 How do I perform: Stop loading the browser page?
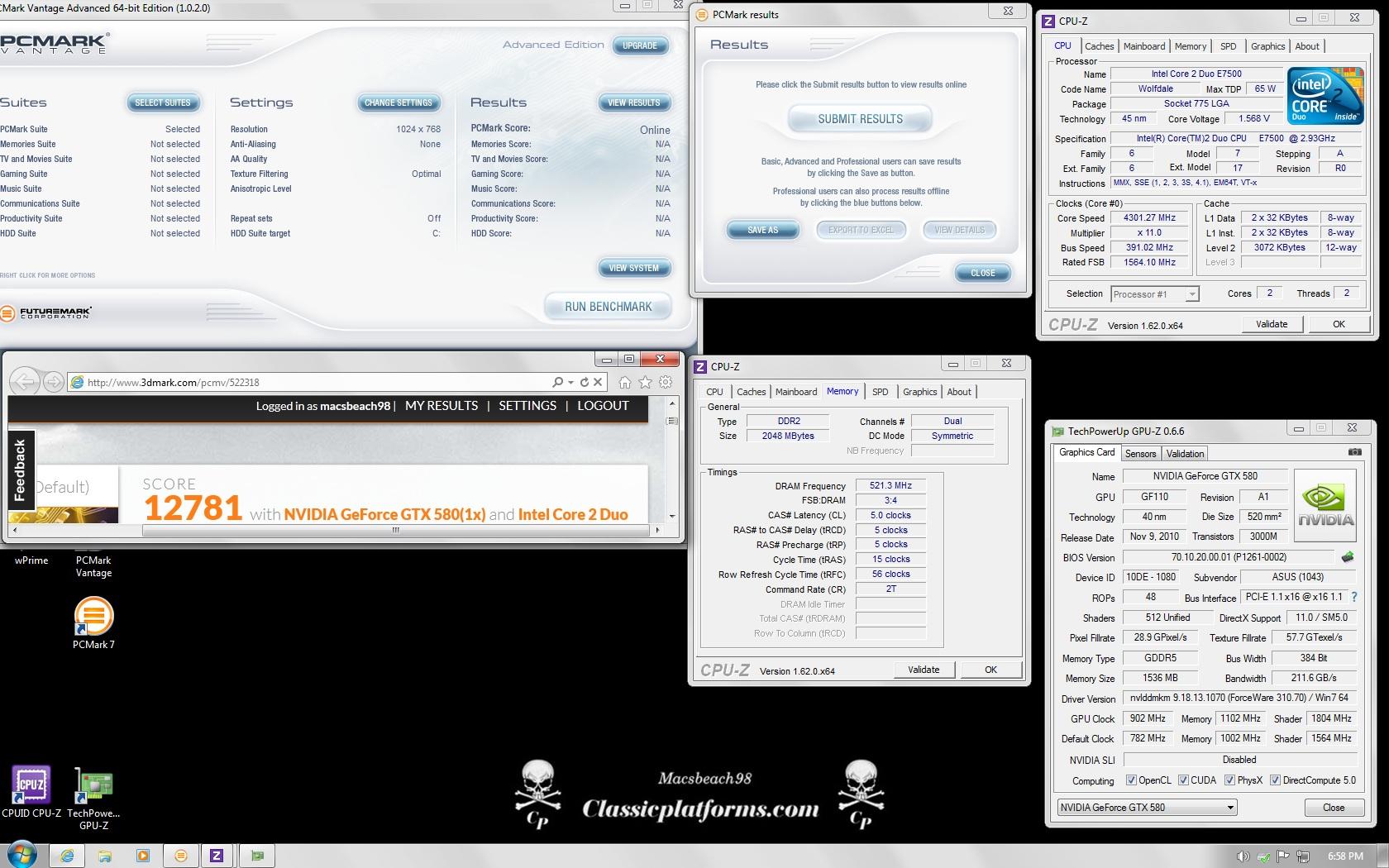click(x=598, y=382)
